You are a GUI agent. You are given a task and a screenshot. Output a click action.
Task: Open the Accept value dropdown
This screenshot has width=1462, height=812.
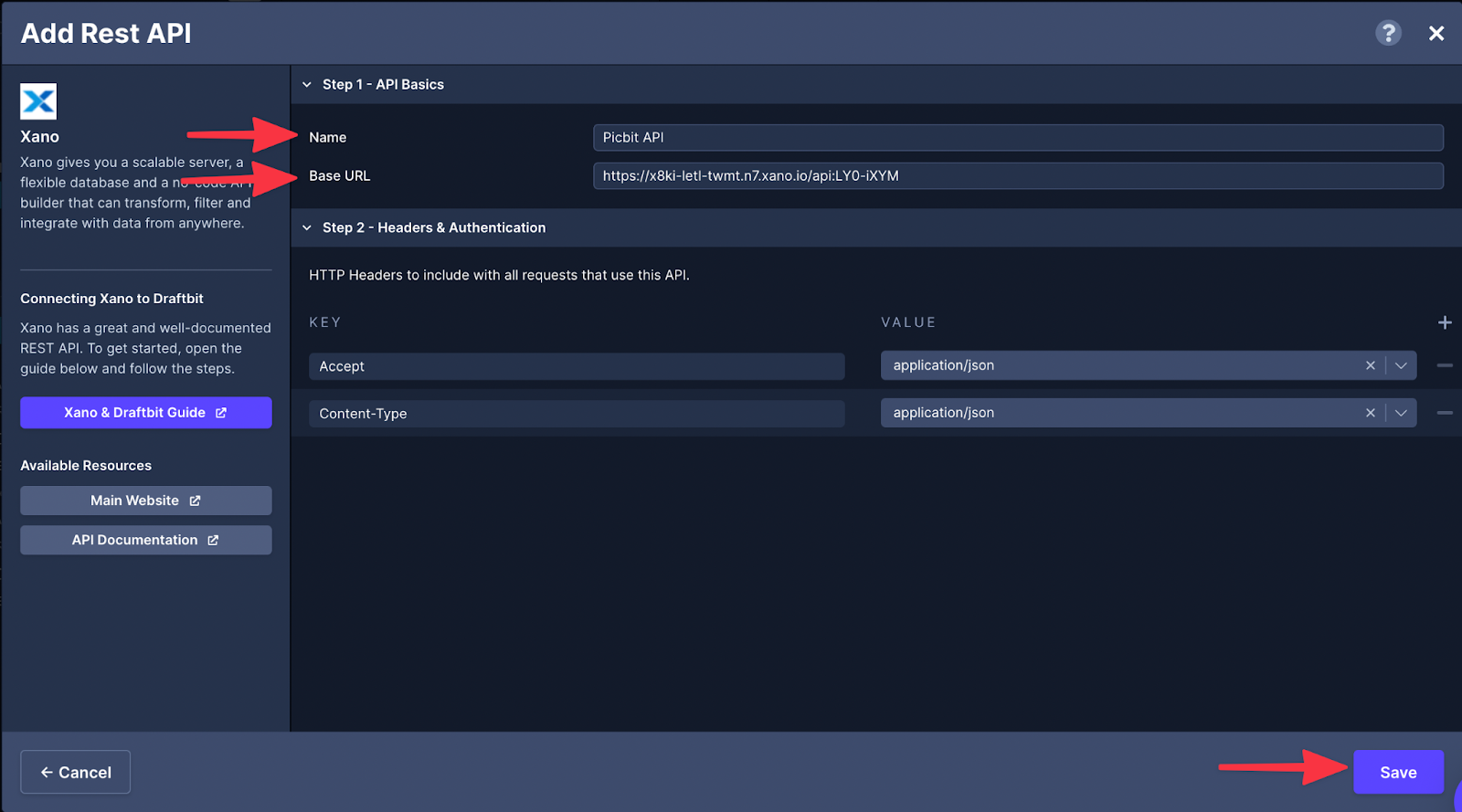(x=1401, y=365)
